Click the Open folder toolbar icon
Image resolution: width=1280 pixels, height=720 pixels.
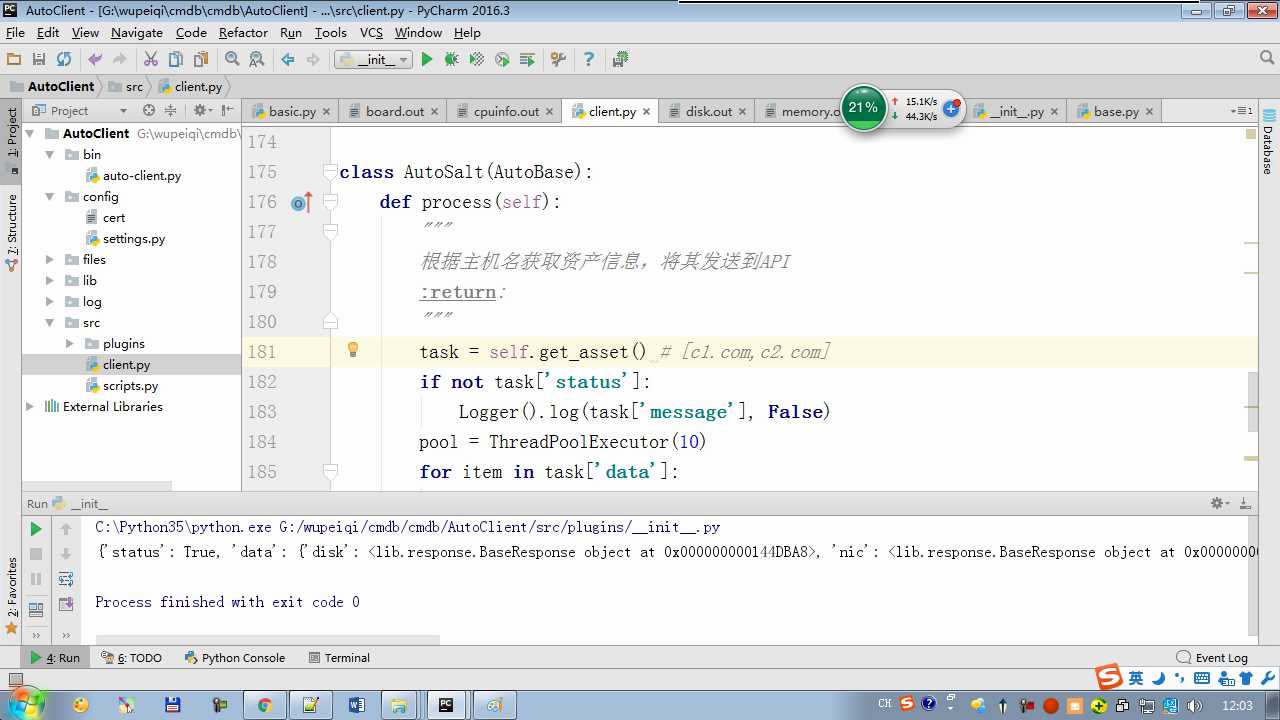(14, 60)
